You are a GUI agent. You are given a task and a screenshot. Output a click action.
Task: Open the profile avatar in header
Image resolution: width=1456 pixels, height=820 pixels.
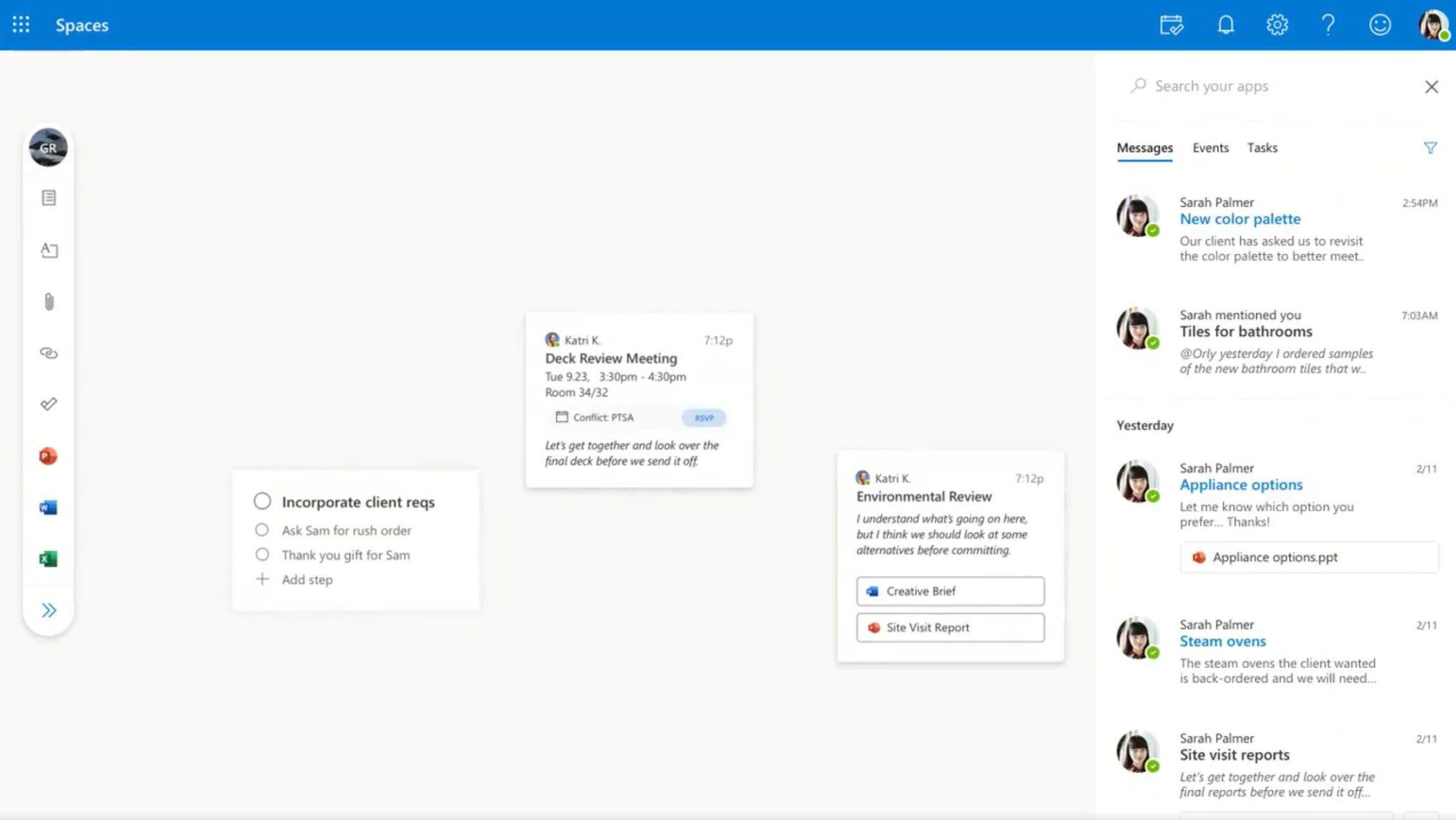[x=1434, y=25]
